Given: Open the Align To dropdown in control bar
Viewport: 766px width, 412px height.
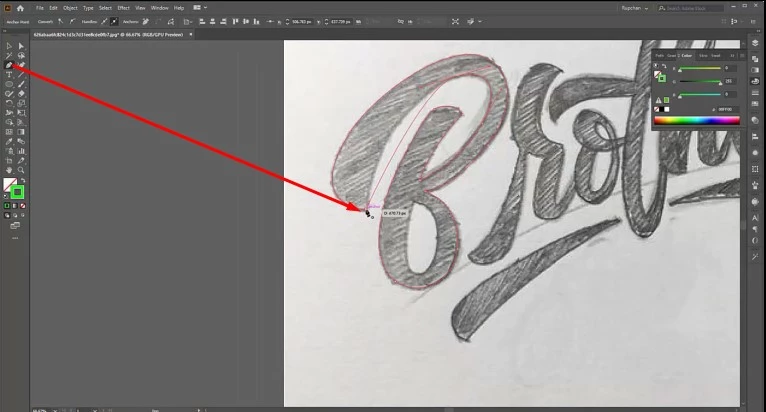Looking at the screenshot, I should coord(189,22).
